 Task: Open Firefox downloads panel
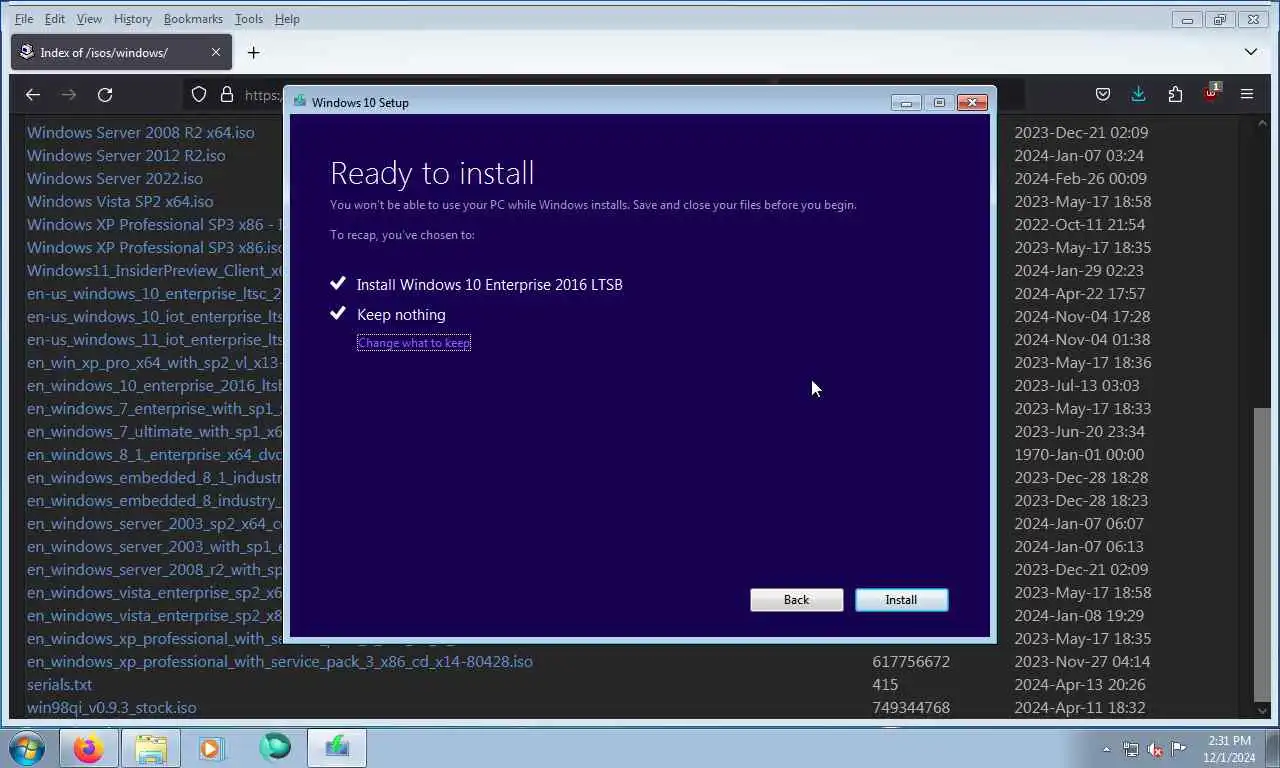click(x=1138, y=94)
